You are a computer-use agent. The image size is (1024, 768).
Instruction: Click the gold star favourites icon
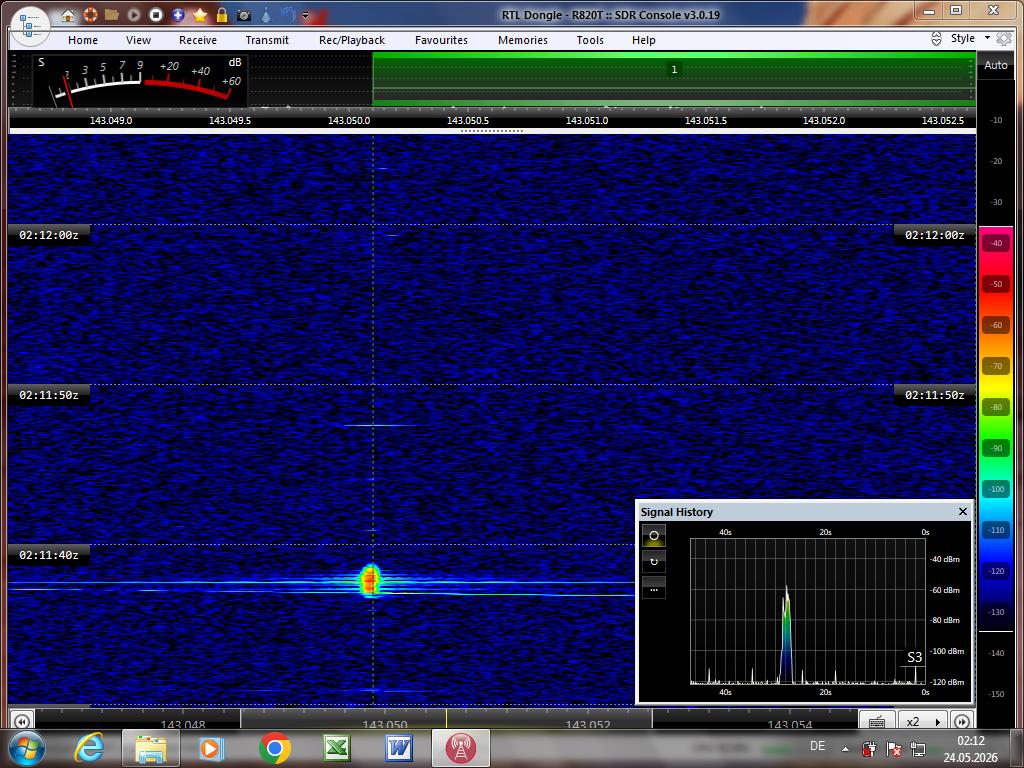click(200, 15)
